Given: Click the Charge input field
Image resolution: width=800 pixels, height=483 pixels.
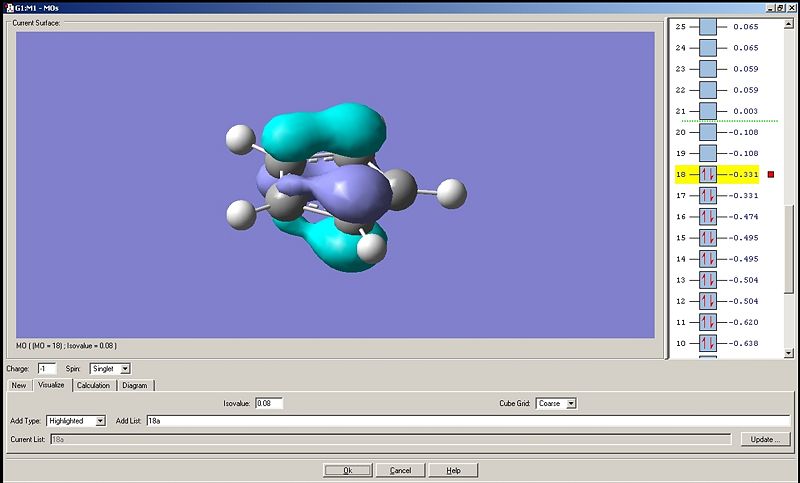Looking at the screenshot, I should click(47, 368).
